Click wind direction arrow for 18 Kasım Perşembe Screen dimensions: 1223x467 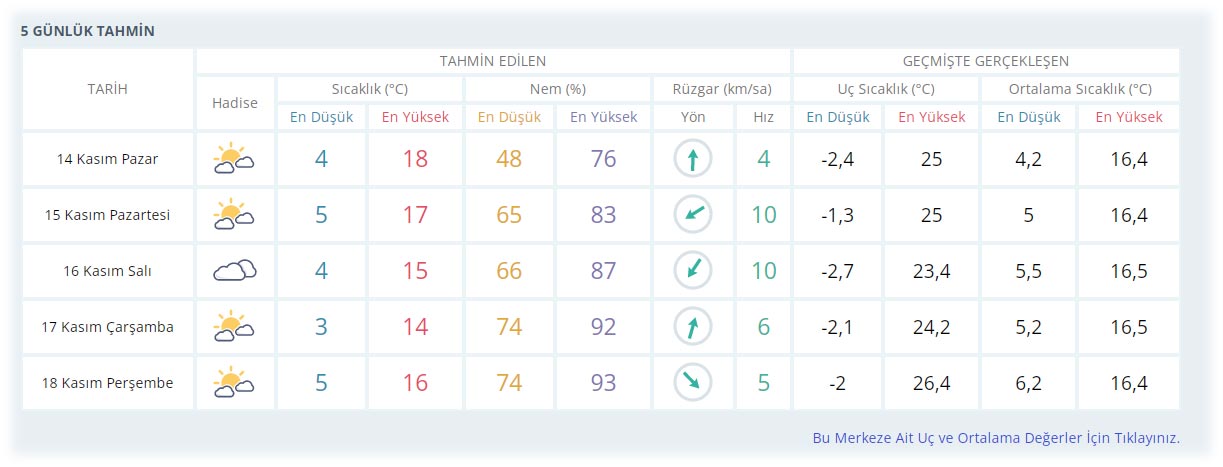tap(692, 383)
